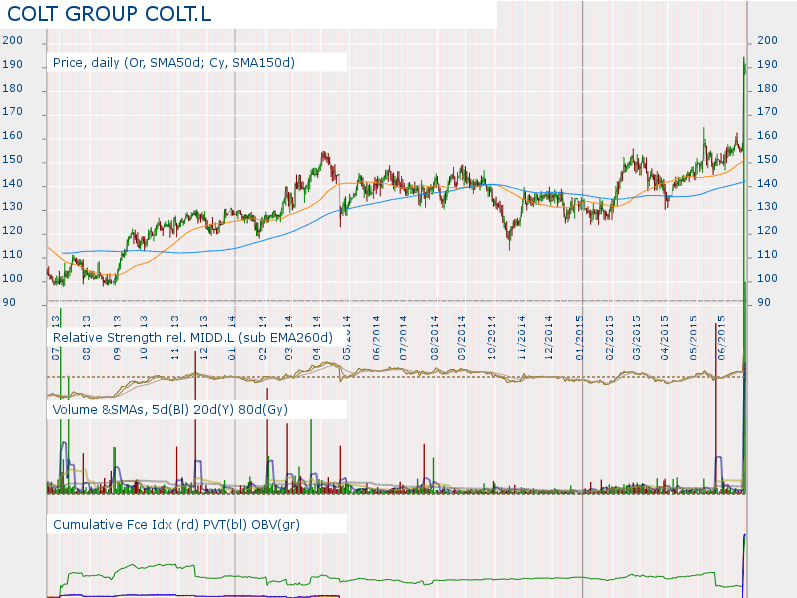Click the 07/2014 date axis label
The width and height of the screenshot is (797, 598).
point(404,338)
